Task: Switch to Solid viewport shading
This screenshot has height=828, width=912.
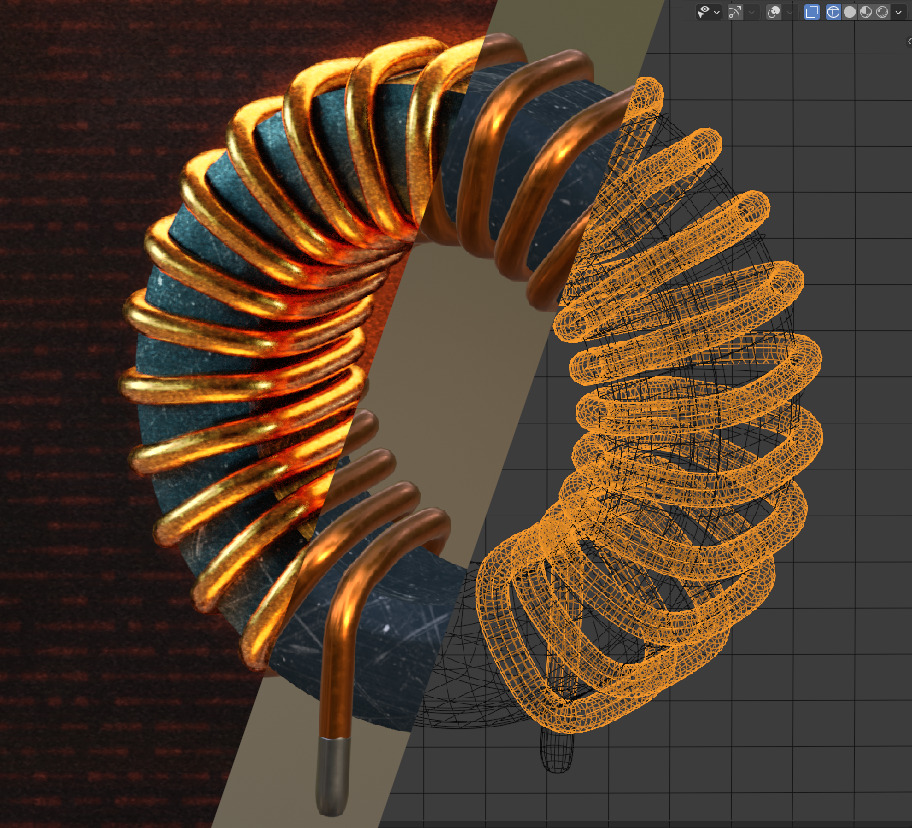Action: click(x=850, y=12)
